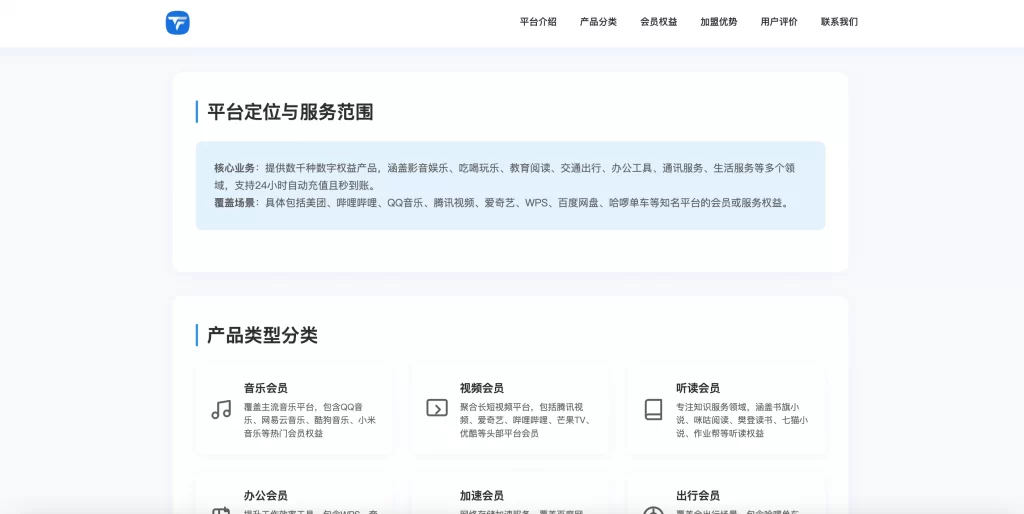Select the 视频会员 card title
1024x514 pixels.
click(481, 388)
